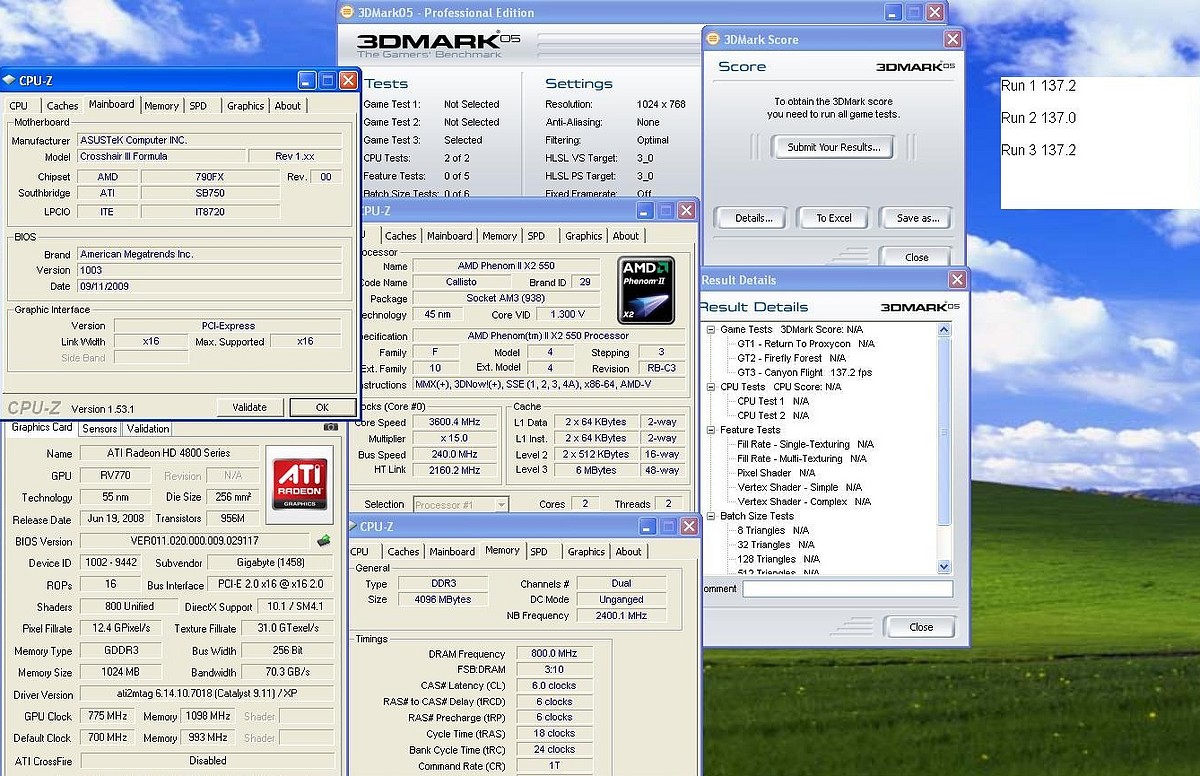The image size is (1200, 776).
Task: Select GT2 - Firefly Forest row
Action: coord(791,358)
